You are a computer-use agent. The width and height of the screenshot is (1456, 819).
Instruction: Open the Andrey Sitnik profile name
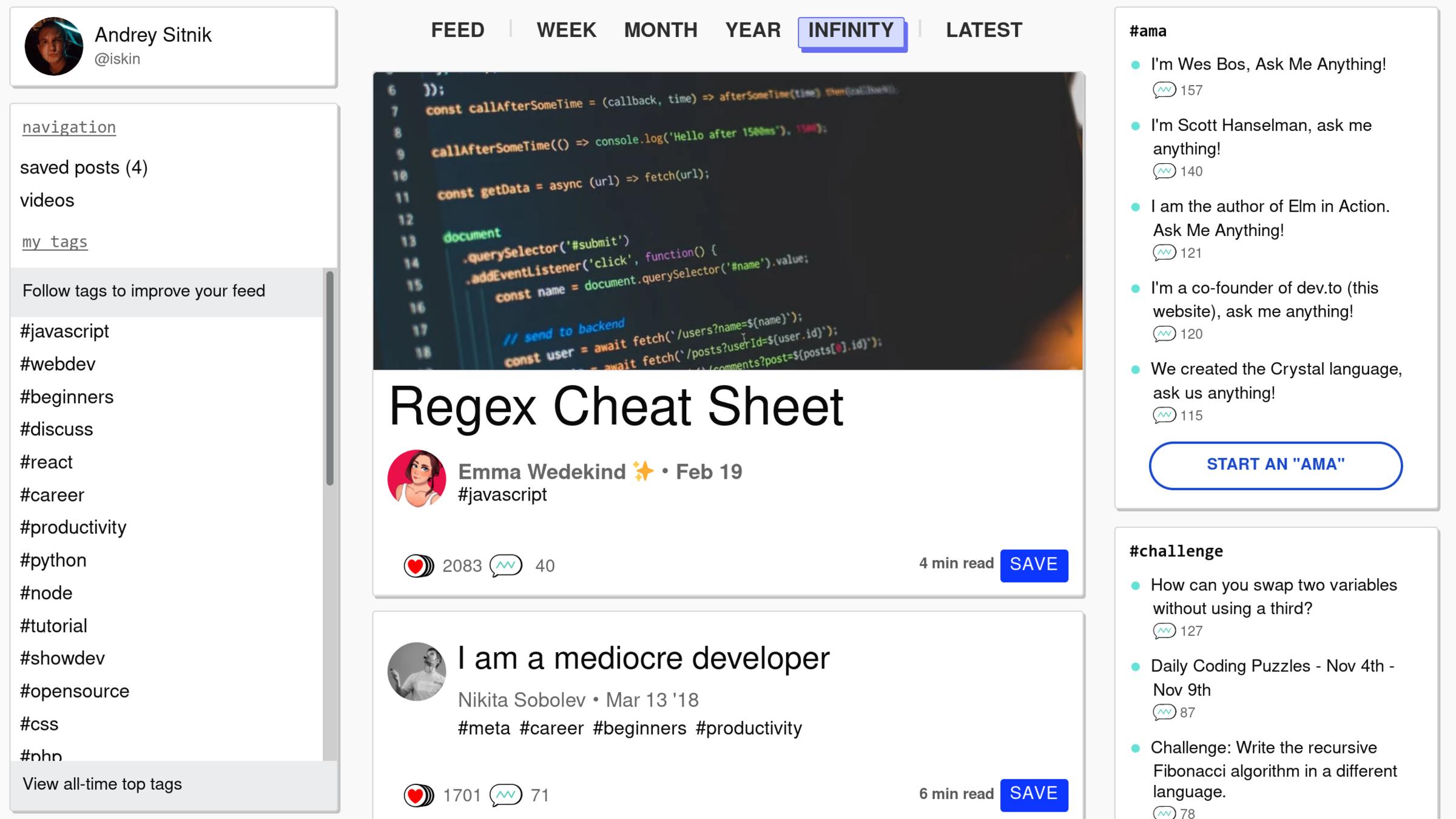coord(153,35)
